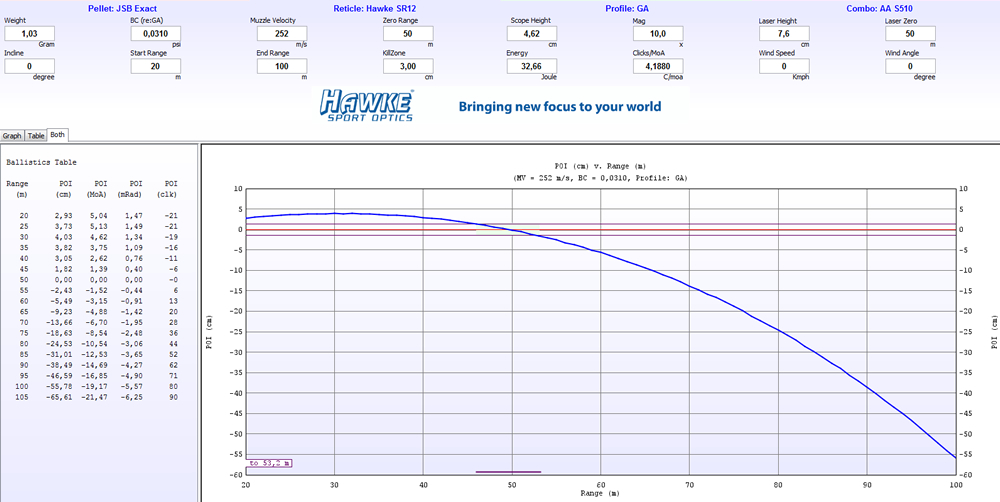Click the 'Range (m)' x-axis label

(599, 493)
